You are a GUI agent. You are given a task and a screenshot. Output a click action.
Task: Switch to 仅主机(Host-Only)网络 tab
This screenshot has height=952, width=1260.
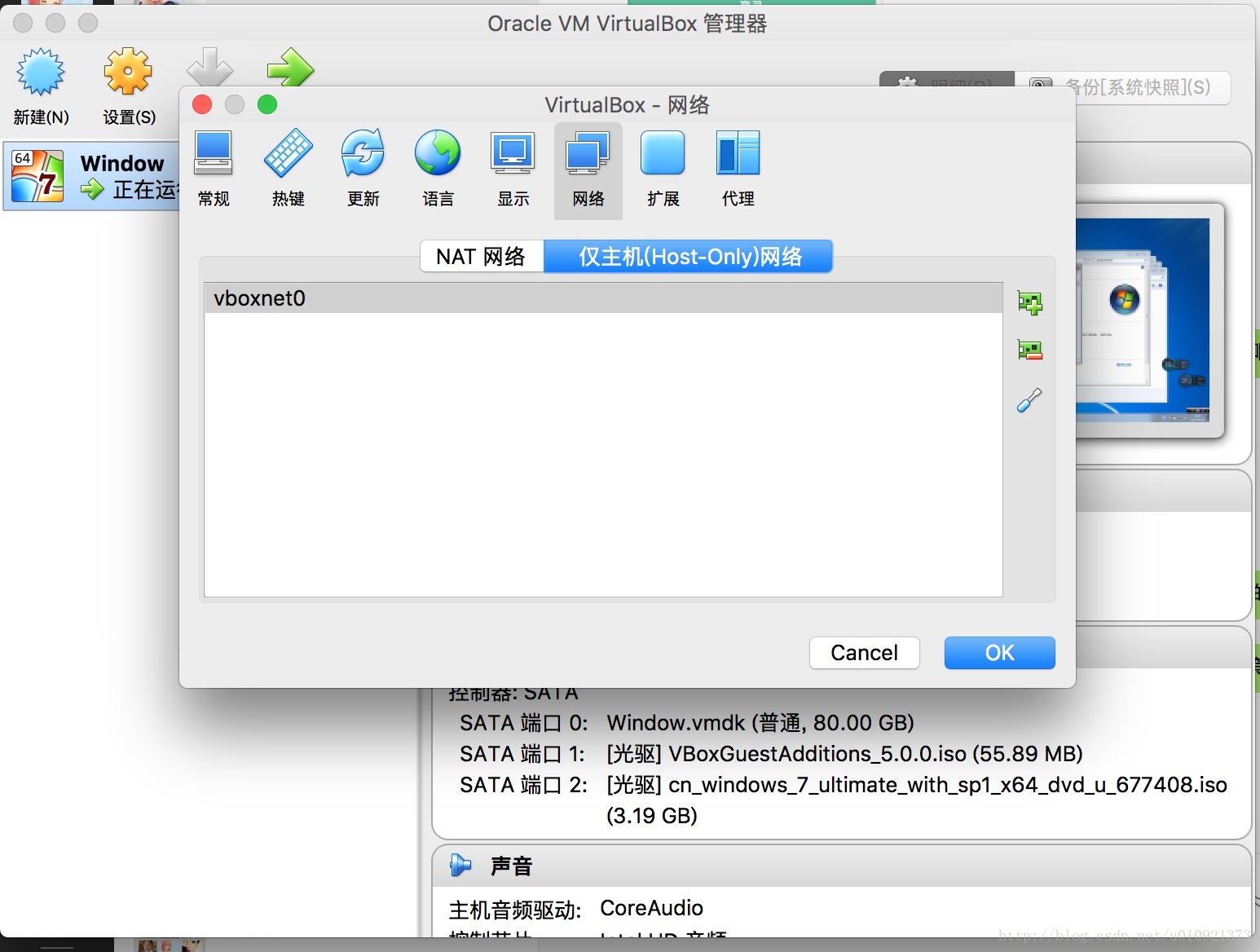point(689,257)
